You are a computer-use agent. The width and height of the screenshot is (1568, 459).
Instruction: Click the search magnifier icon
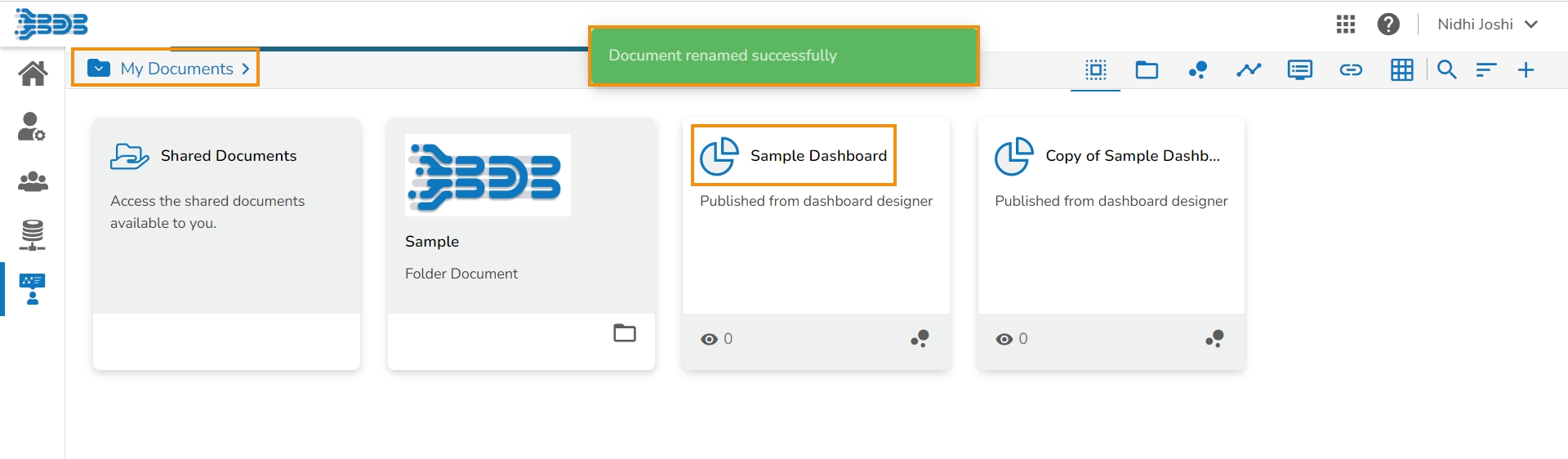click(1447, 69)
